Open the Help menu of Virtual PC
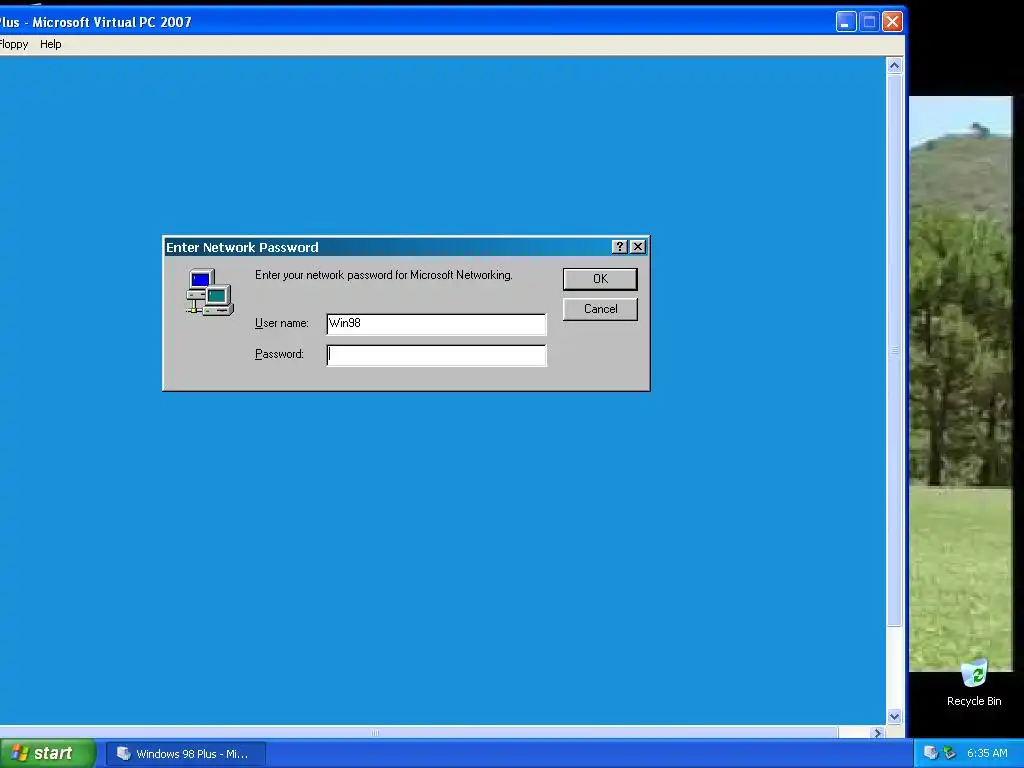 pos(50,44)
